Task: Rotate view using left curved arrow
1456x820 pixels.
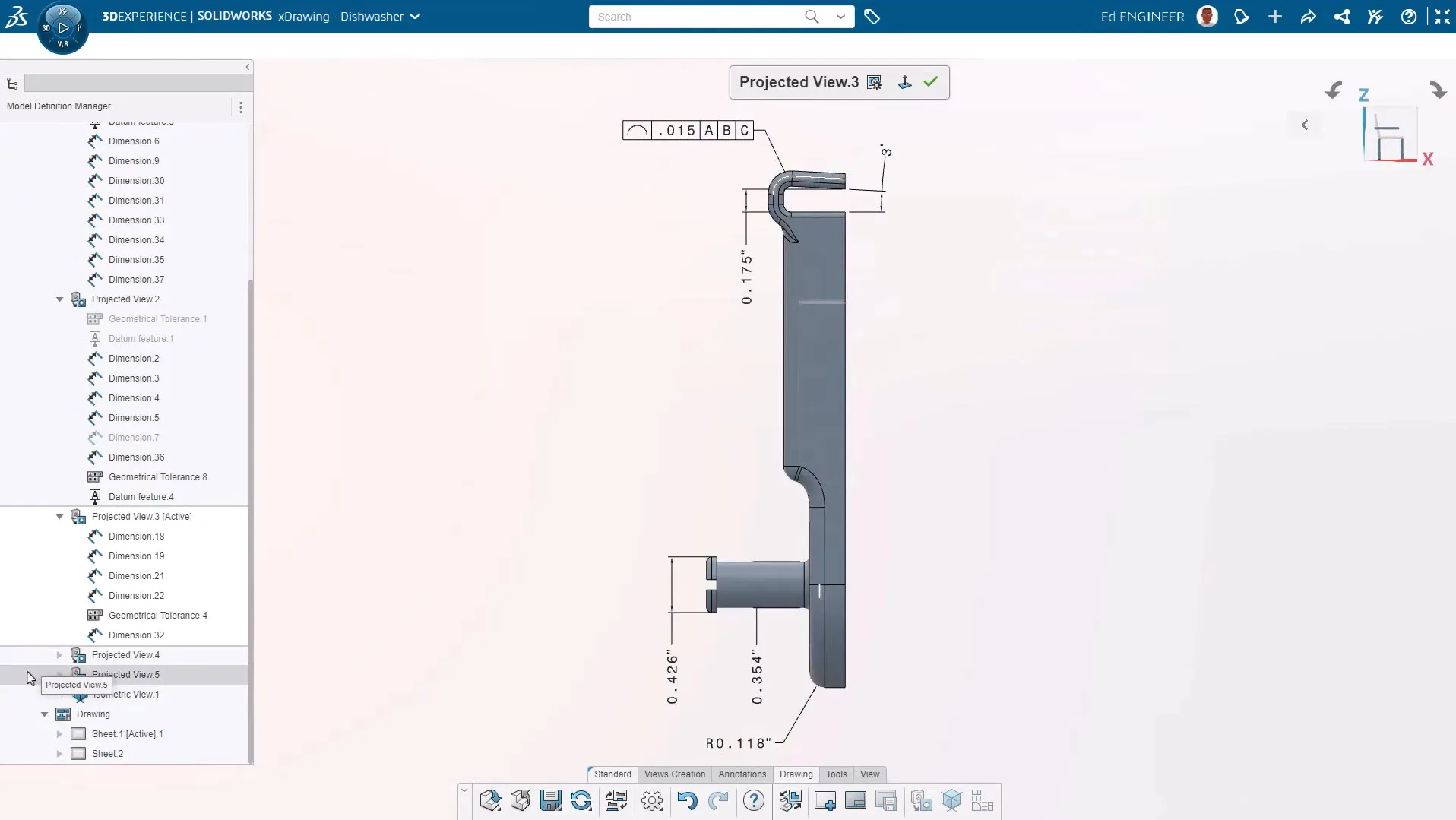Action: [1334, 90]
